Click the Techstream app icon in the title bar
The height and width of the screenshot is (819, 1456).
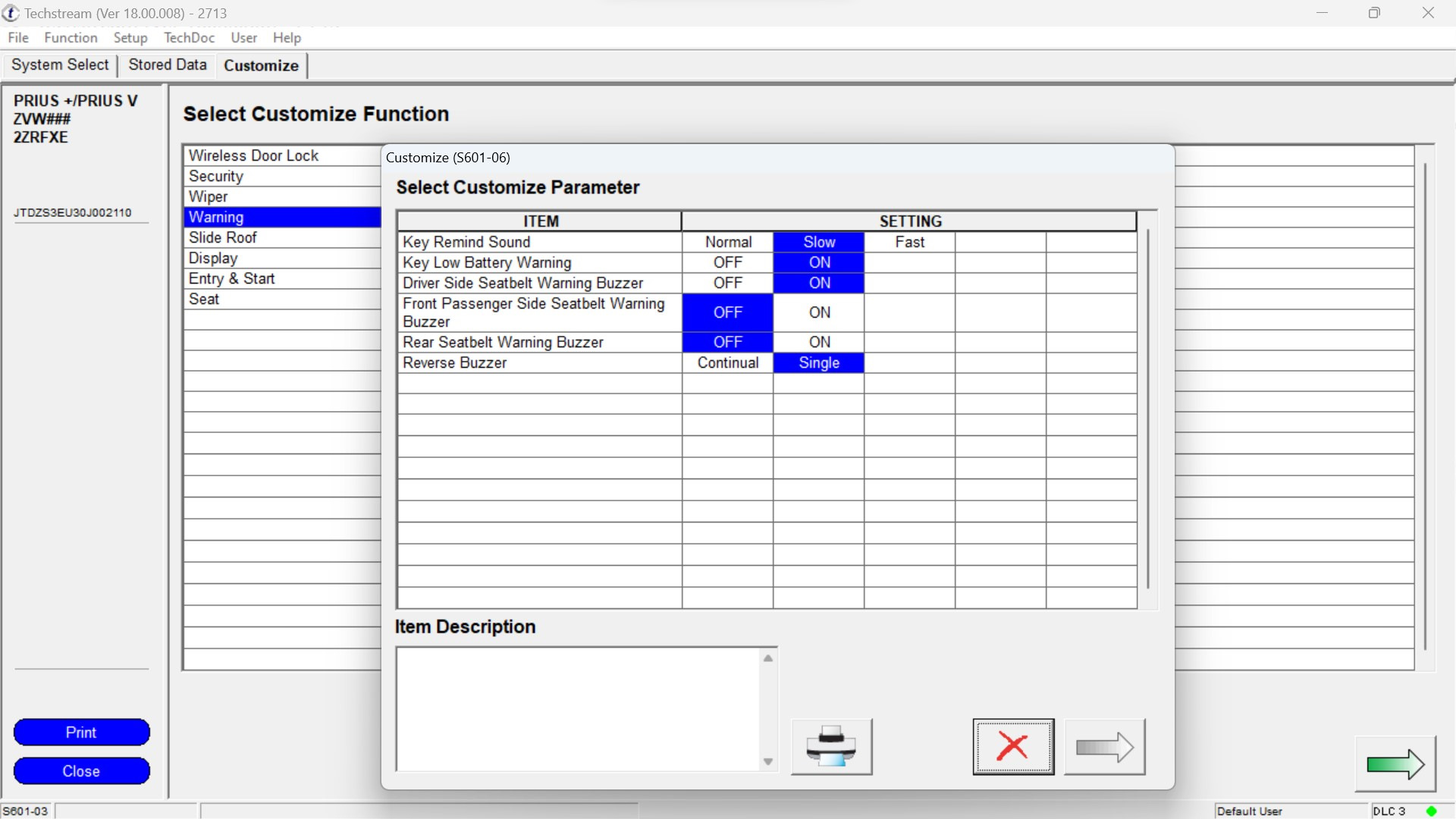coord(11,13)
